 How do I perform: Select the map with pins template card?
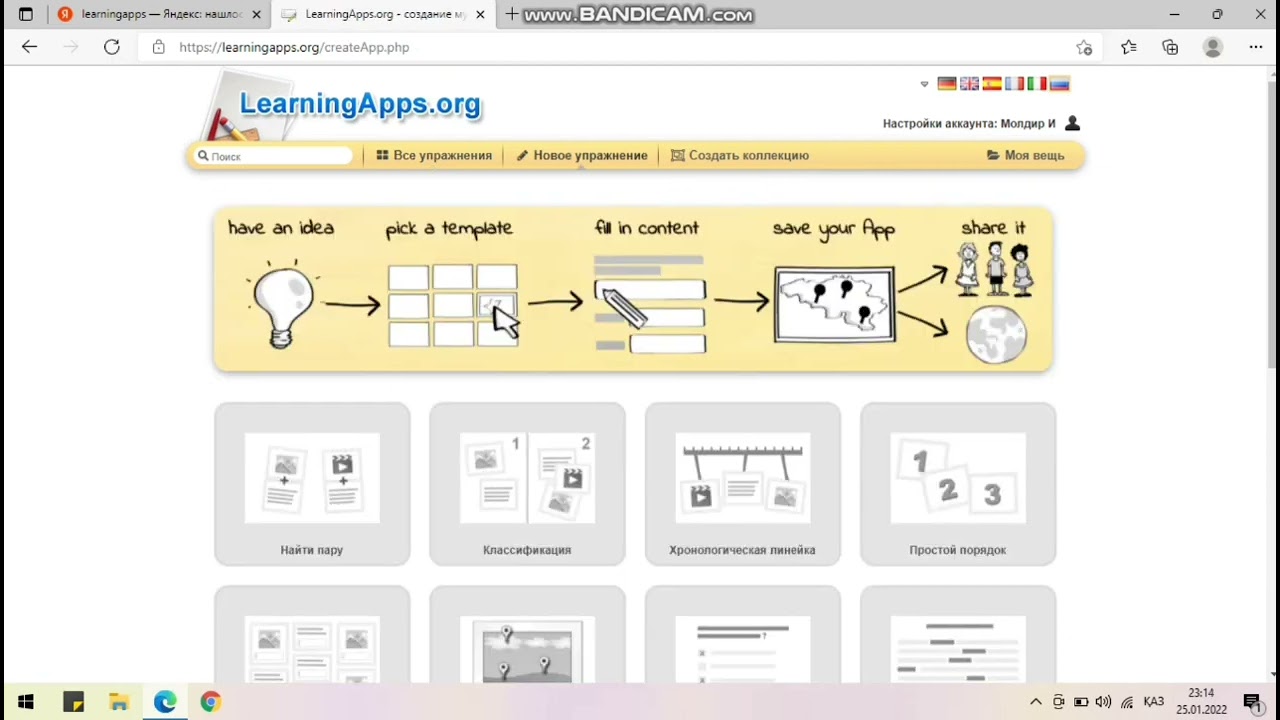pyautogui.click(x=527, y=636)
